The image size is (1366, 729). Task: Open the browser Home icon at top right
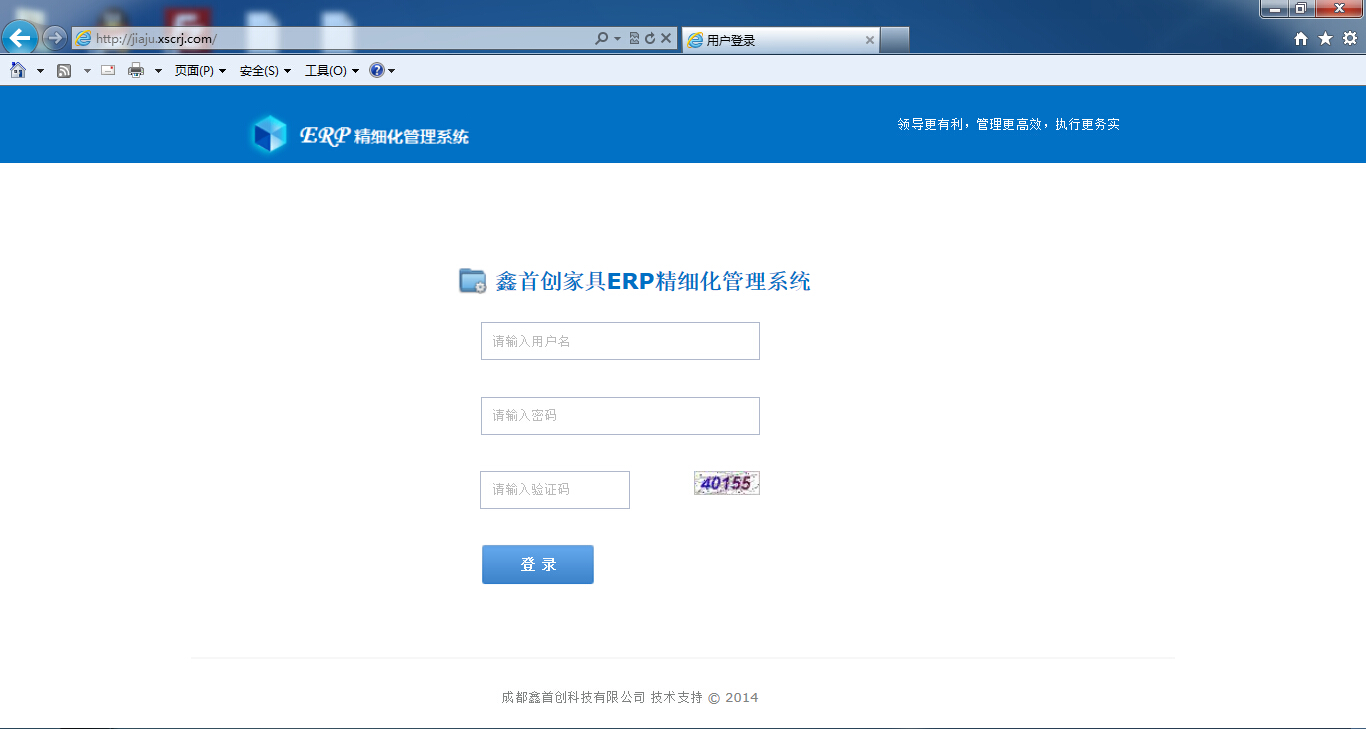click(x=1301, y=39)
